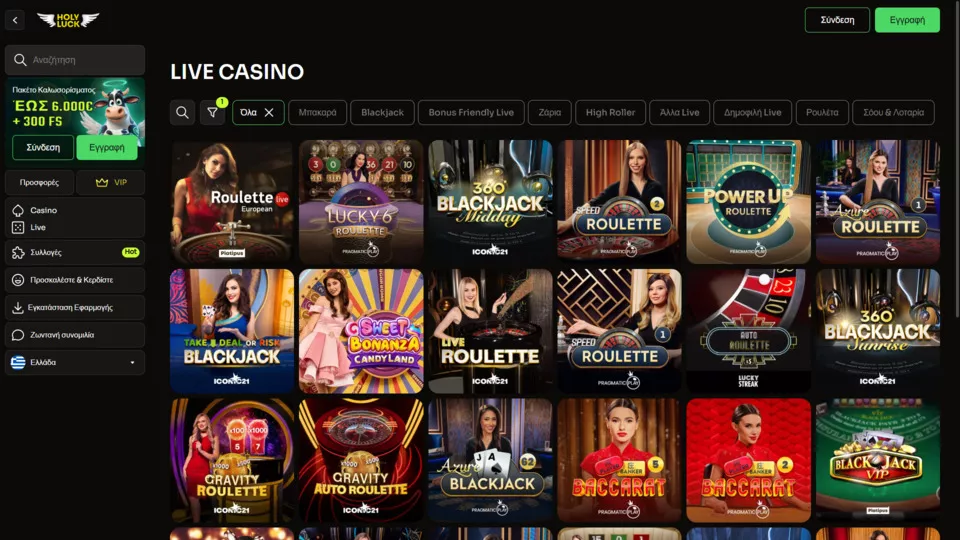The width and height of the screenshot is (960, 540).
Task: Open the Holy Luck logo home link
Action: click(x=68, y=20)
